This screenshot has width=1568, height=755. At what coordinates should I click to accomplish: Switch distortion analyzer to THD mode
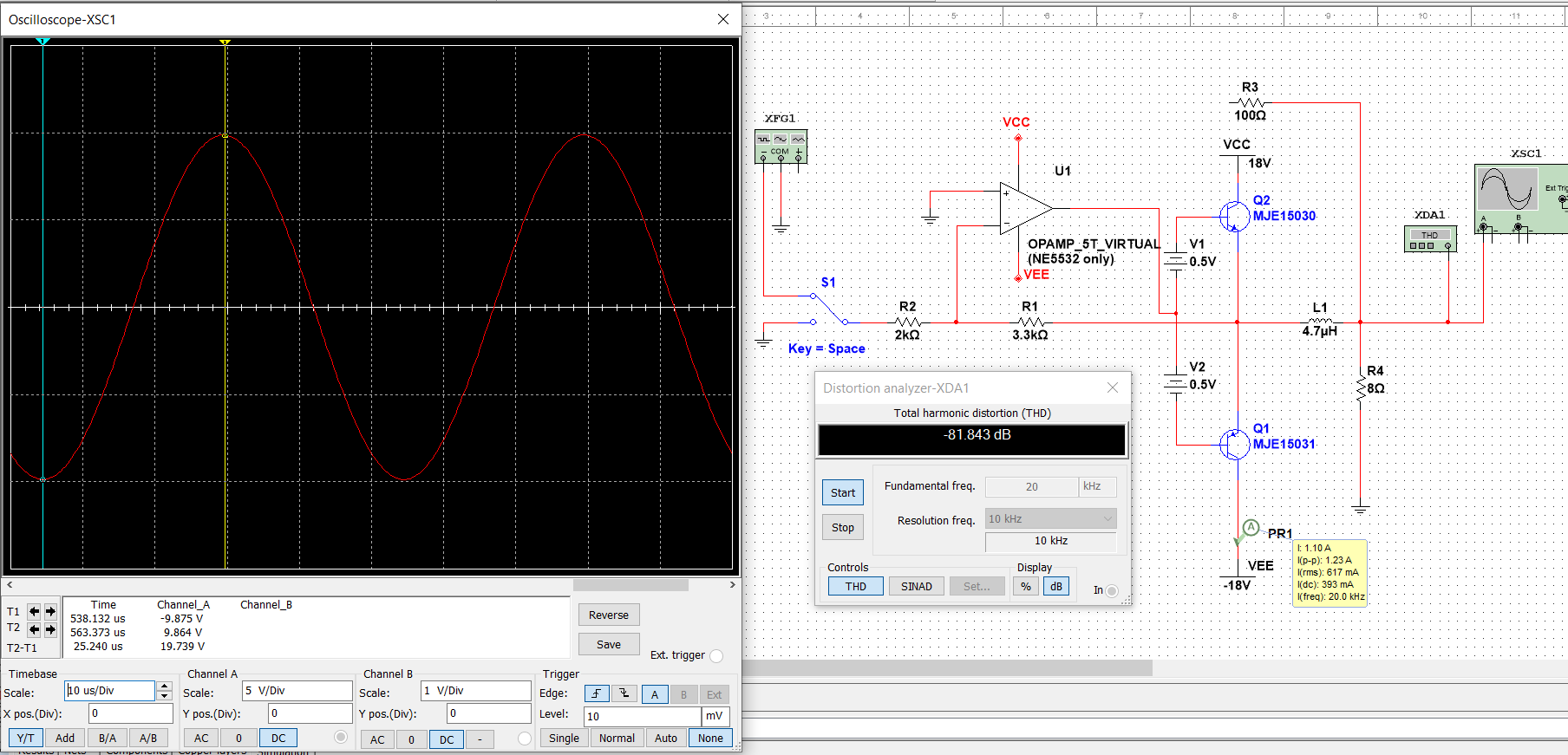(856, 586)
